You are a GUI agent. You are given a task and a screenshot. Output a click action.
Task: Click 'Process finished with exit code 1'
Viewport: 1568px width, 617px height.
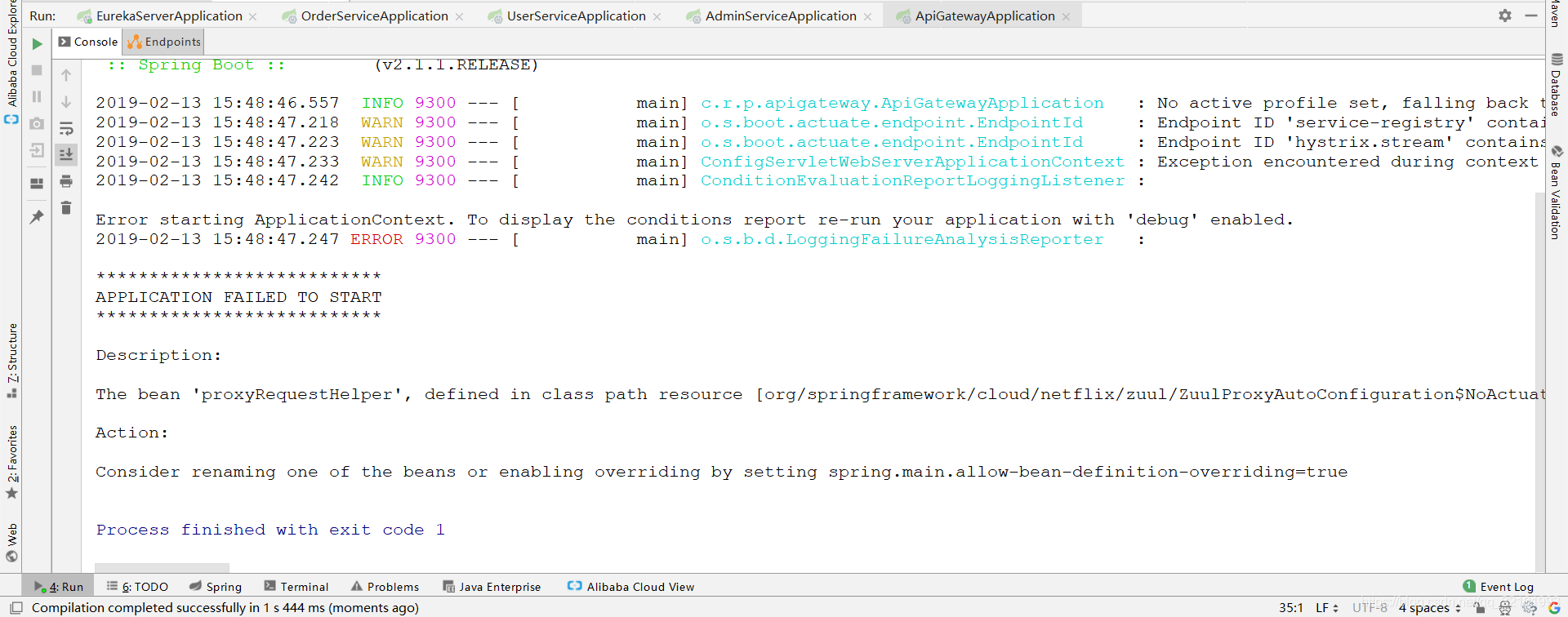point(270,530)
